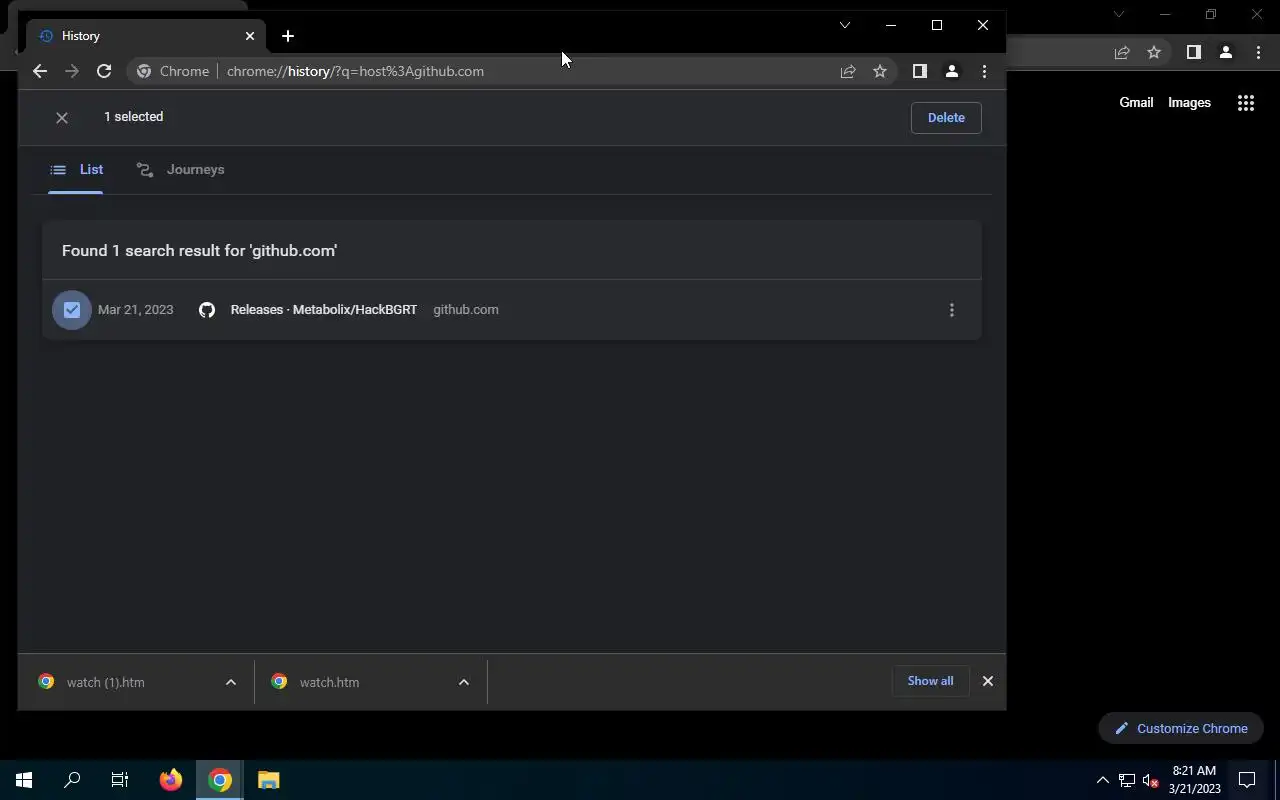Open a new tab with the plus button
This screenshot has height=800, width=1280.
(x=288, y=36)
